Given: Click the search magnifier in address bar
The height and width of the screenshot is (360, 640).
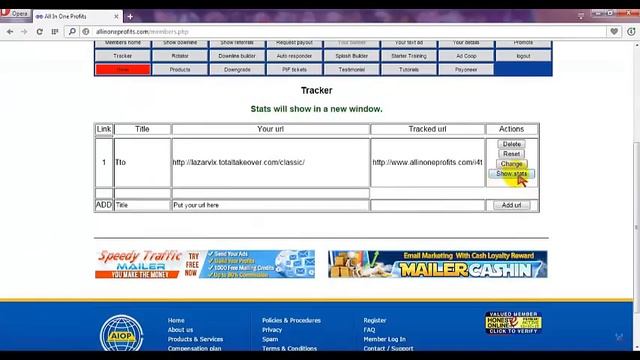Looking at the screenshot, I should 72,31.
